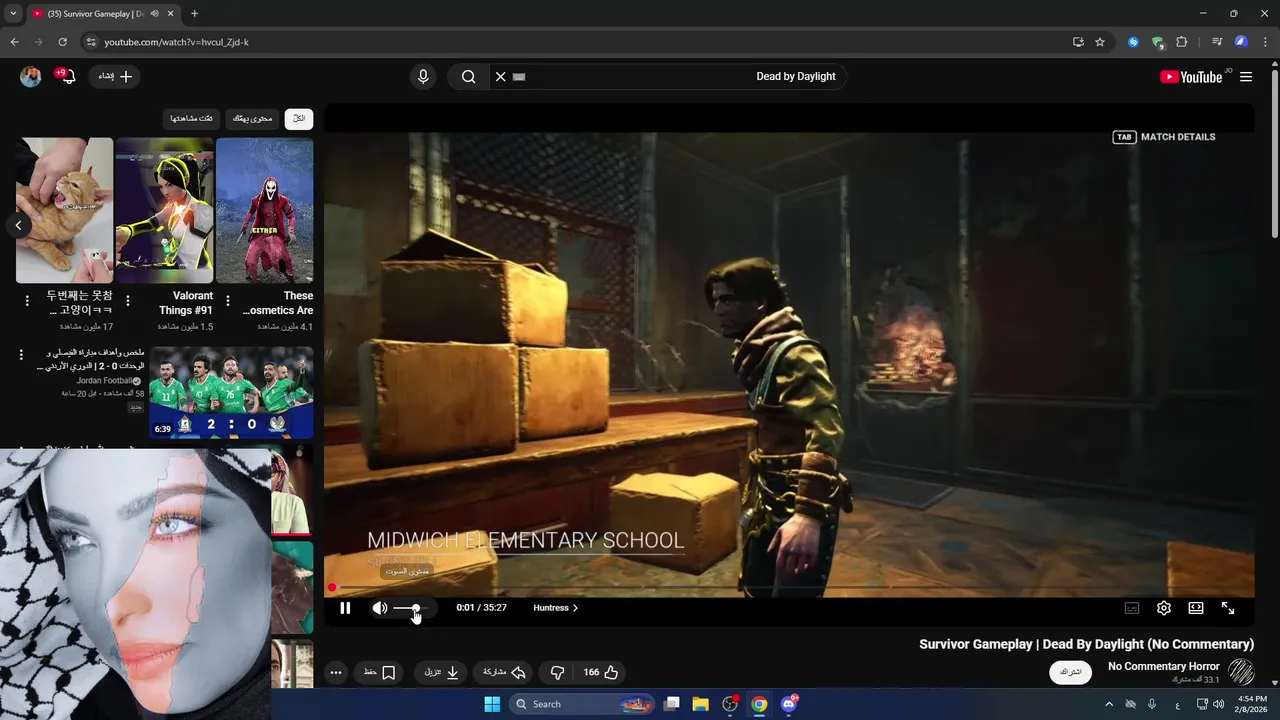Open the account profile avatar
Screen dimensions: 1280x720
[31, 77]
